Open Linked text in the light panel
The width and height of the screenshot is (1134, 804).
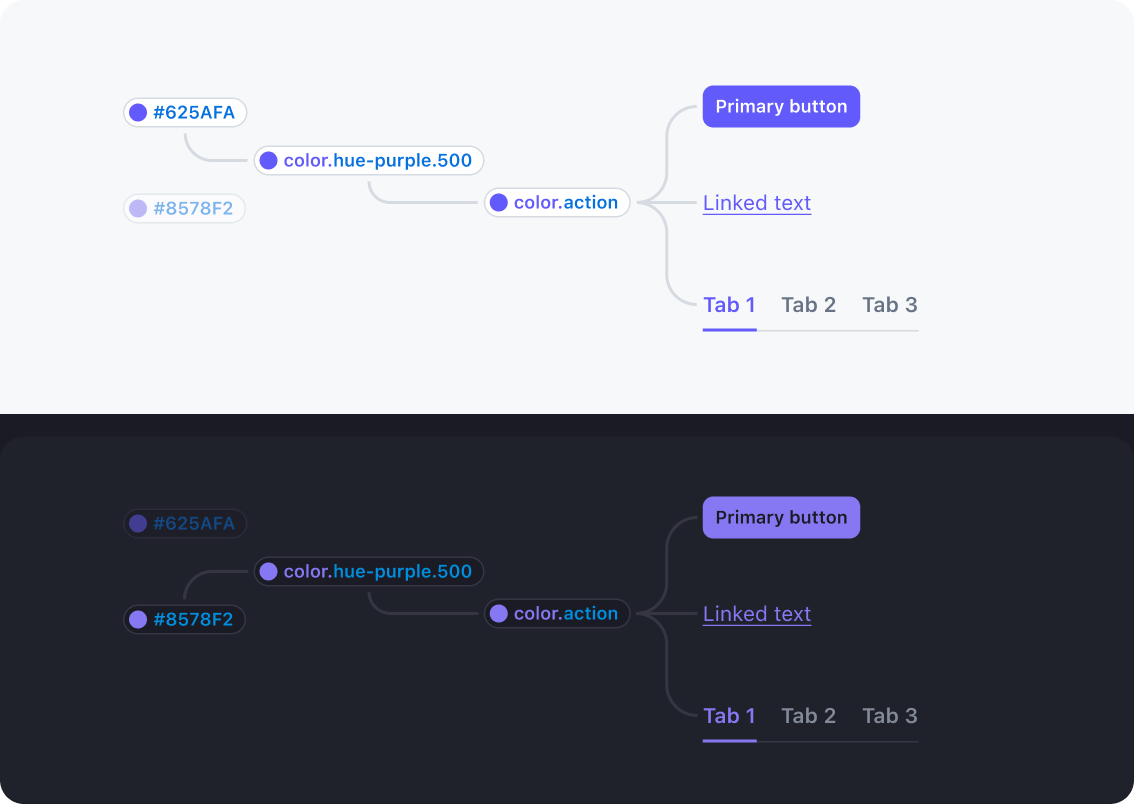(x=757, y=203)
